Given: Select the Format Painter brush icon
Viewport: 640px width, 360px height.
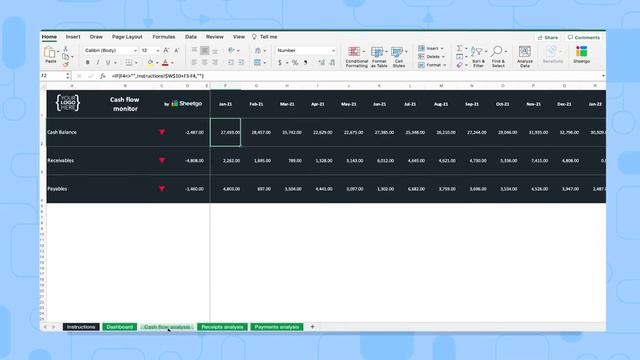Looking at the screenshot, I should 65,64.
